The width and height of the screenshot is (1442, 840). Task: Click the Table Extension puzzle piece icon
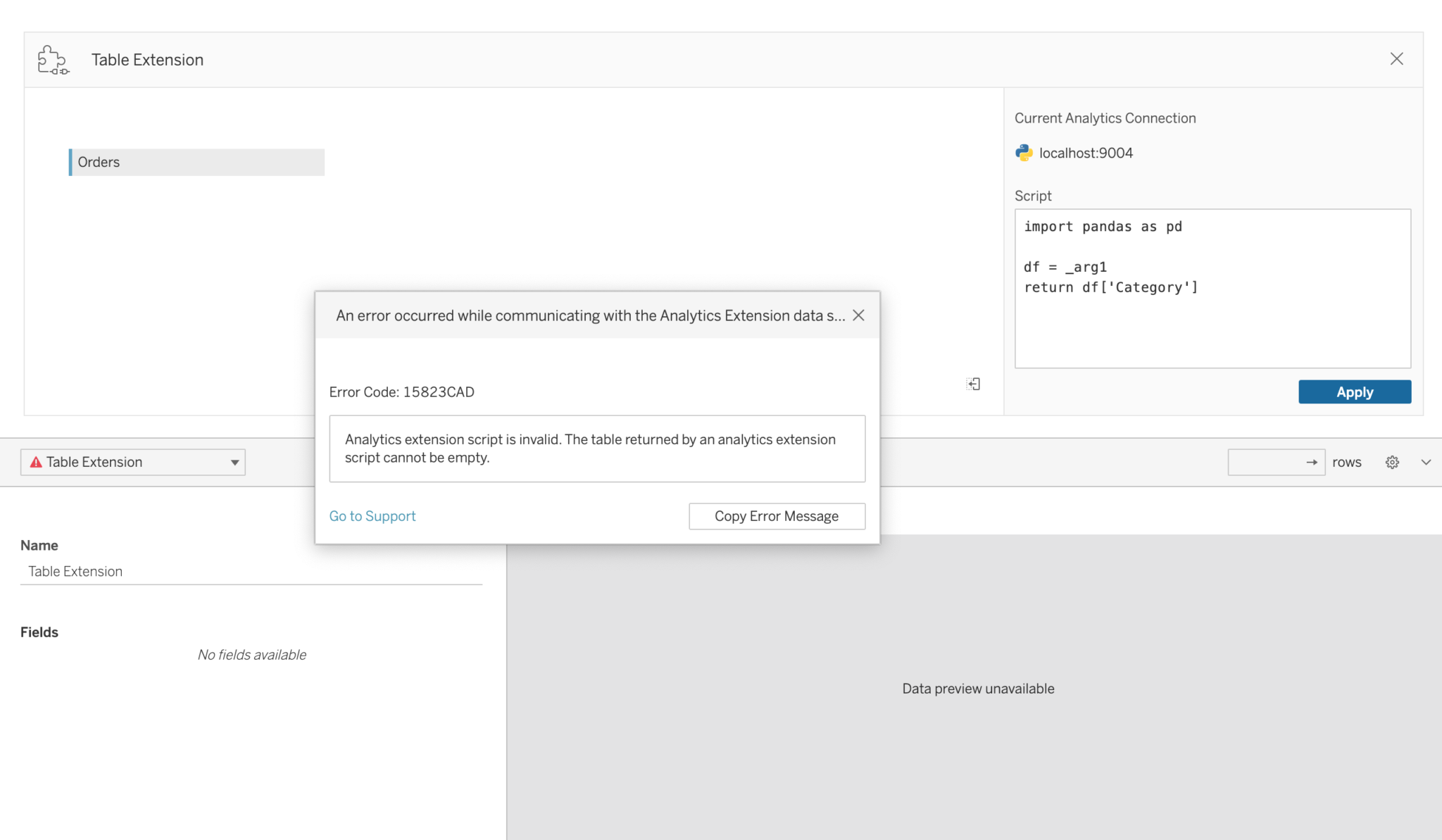[x=53, y=60]
